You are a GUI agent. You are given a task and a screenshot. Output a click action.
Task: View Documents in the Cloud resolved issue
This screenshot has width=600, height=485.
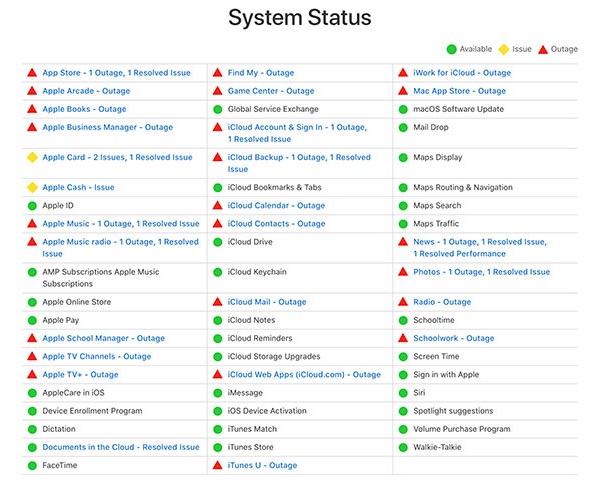tap(120, 447)
